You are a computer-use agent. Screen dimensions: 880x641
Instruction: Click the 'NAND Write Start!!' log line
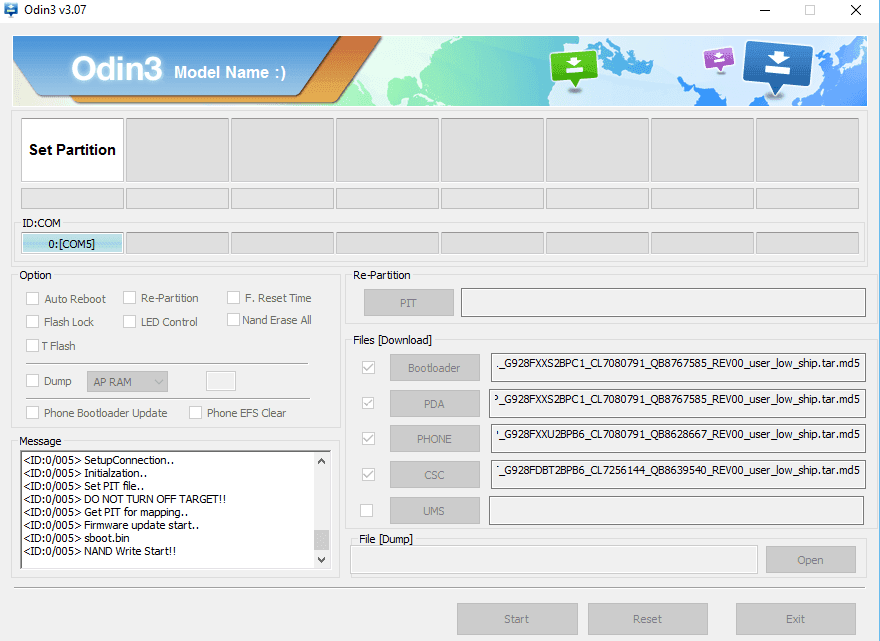100,551
